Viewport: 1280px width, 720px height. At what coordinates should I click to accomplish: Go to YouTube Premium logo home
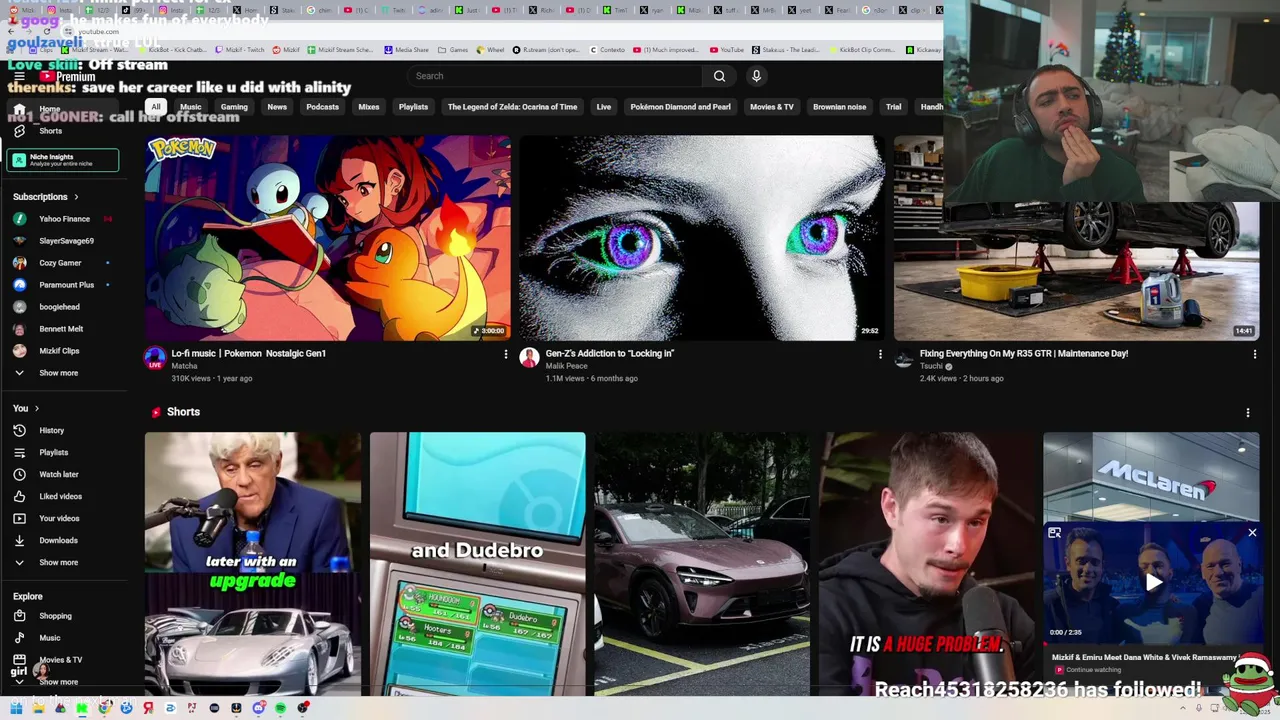pyautogui.click(x=67, y=76)
